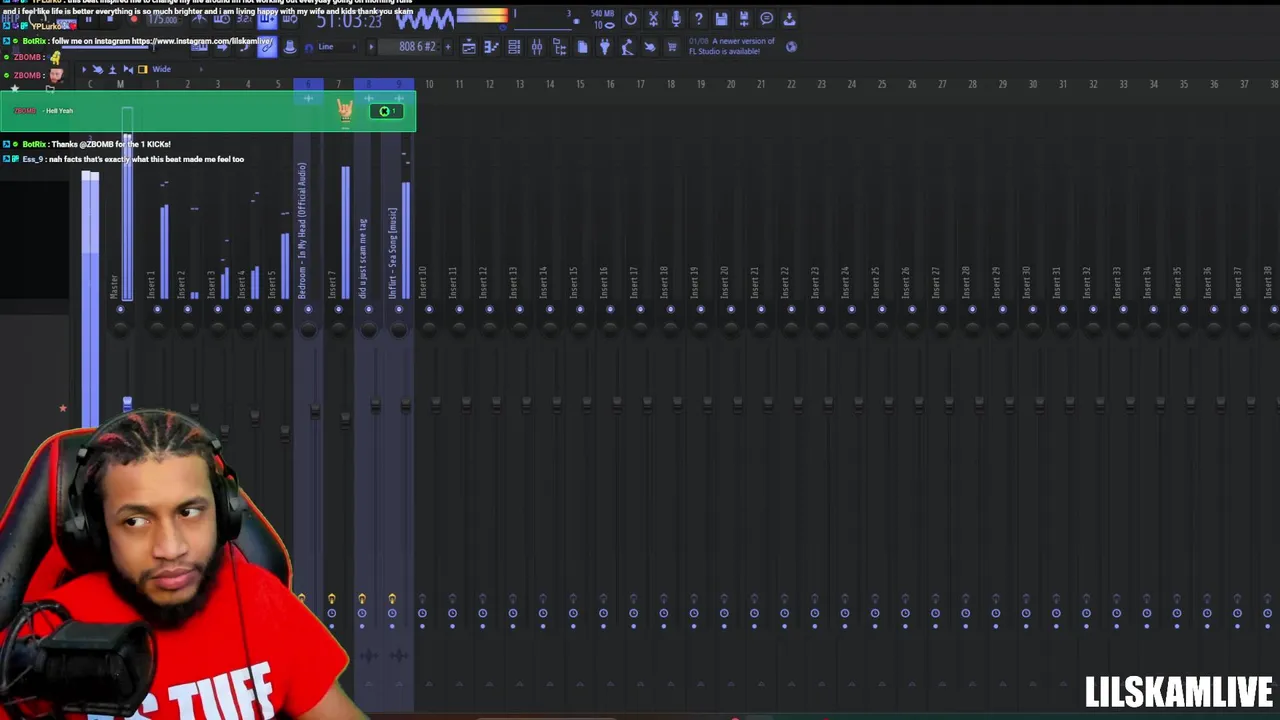Click the Insert 16 pan knob
The height and width of the screenshot is (720, 1280).
tap(611, 330)
